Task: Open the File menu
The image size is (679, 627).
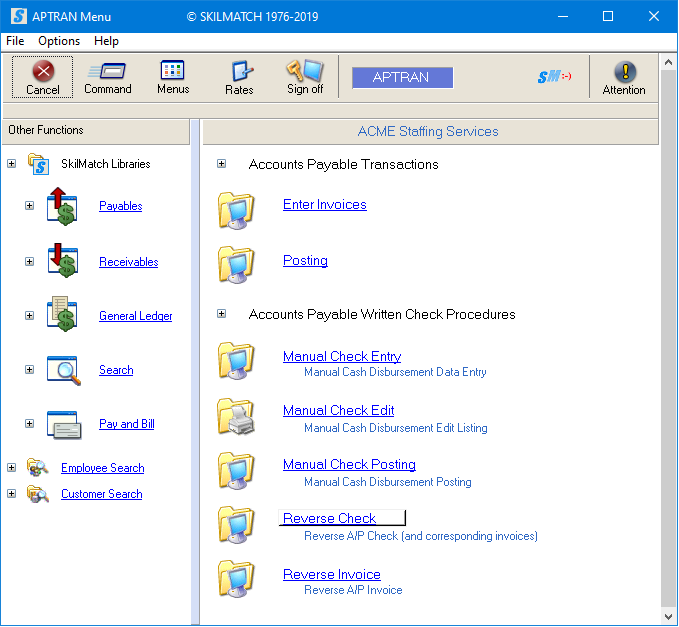Action: 15,41
